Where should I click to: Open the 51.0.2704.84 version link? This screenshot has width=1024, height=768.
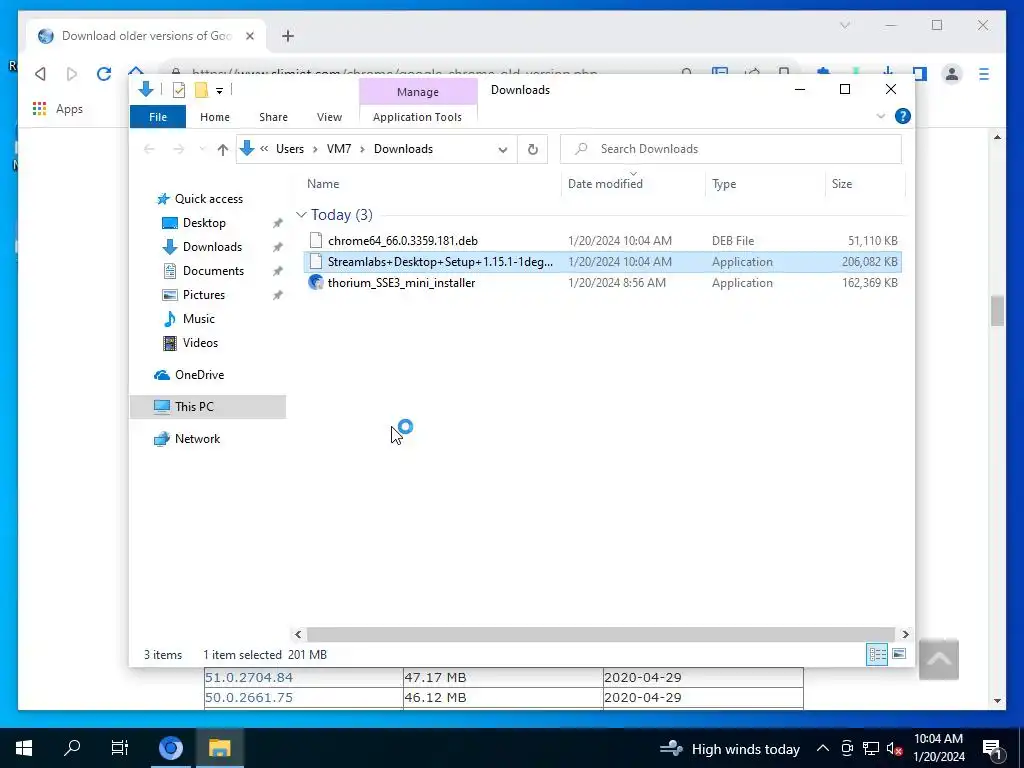pos(249,677)
